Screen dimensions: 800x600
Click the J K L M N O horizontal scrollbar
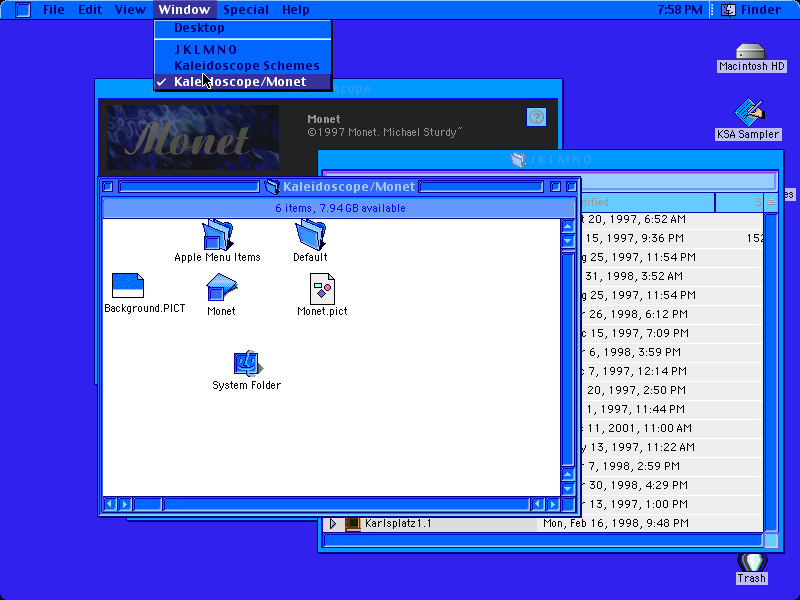click(543, 541)
